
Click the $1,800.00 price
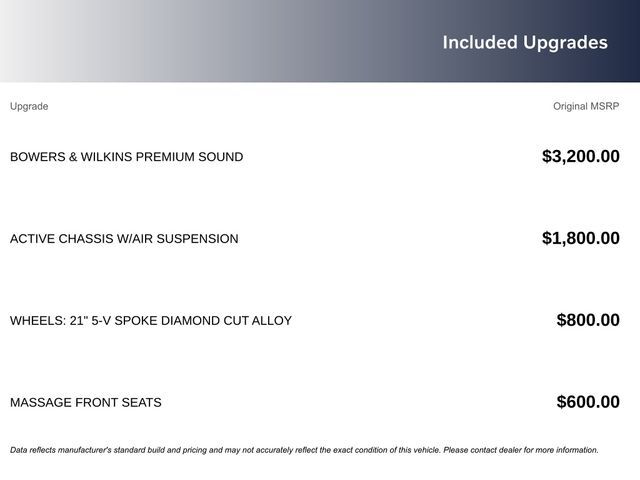(580, 238)
